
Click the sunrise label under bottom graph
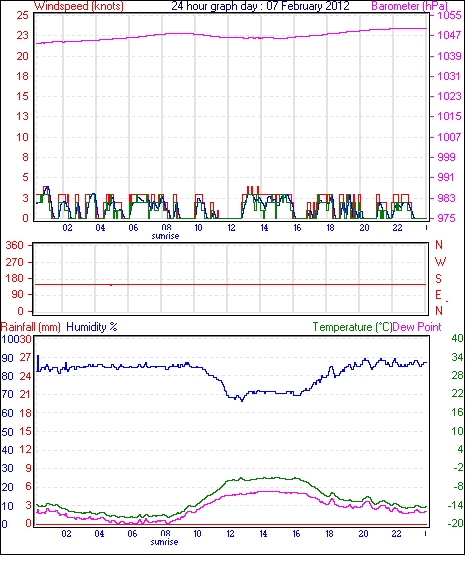coord(164,541)
